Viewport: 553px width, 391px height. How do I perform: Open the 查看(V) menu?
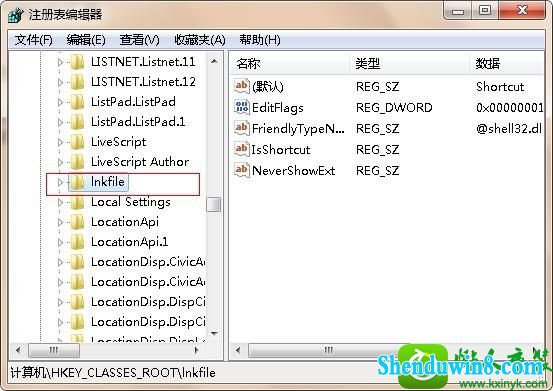coord(139,40)
